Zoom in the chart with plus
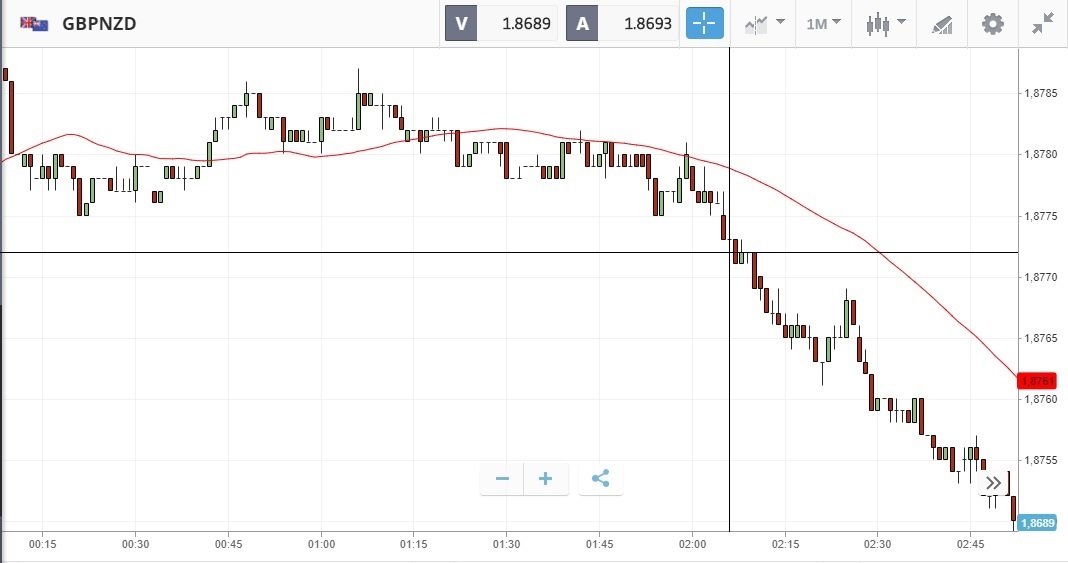Image resolution: width=1068 pixels, height=563 pixels. click(x=546, y=479)
